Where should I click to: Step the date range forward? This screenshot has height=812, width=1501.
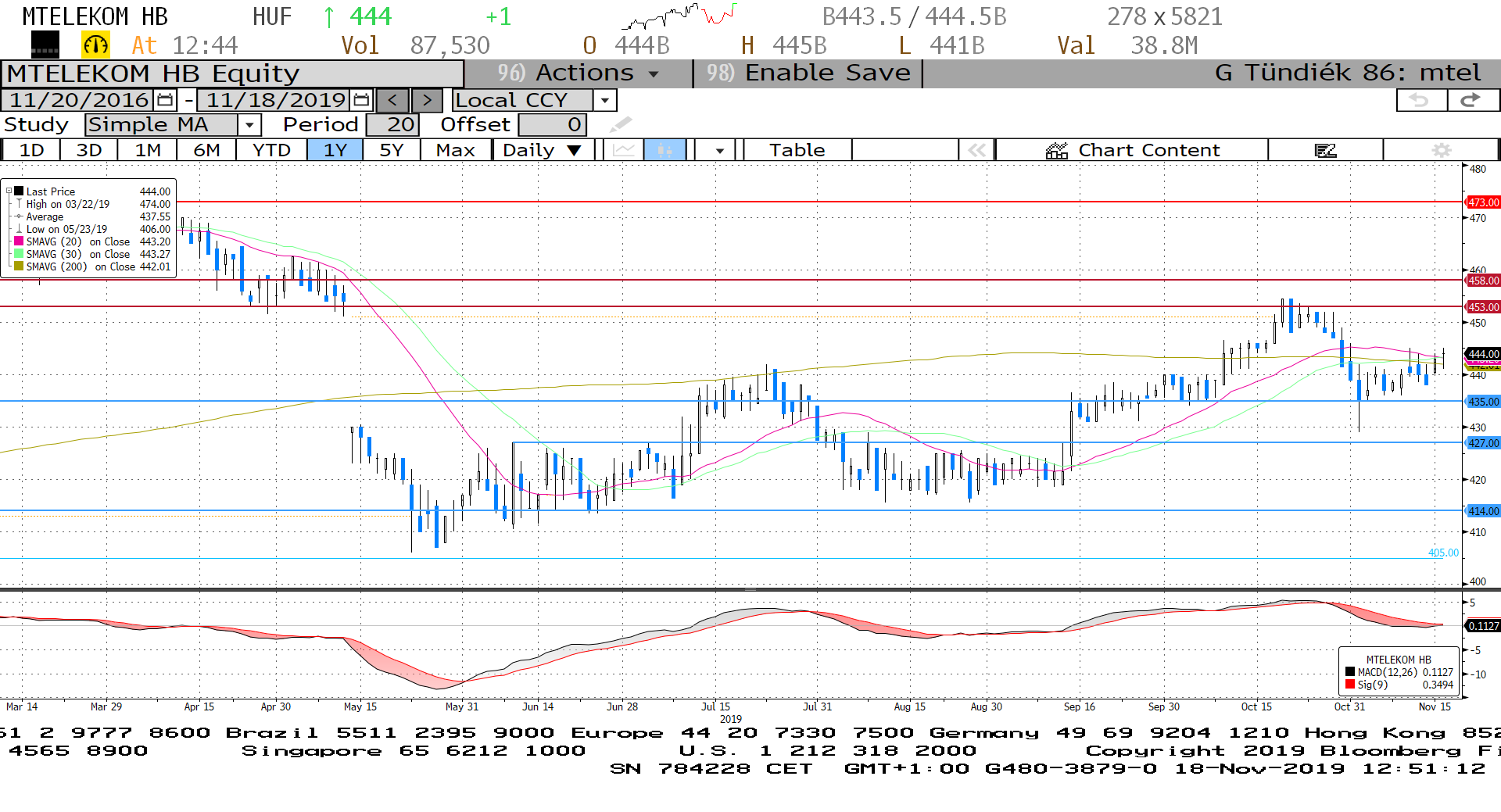427,100
